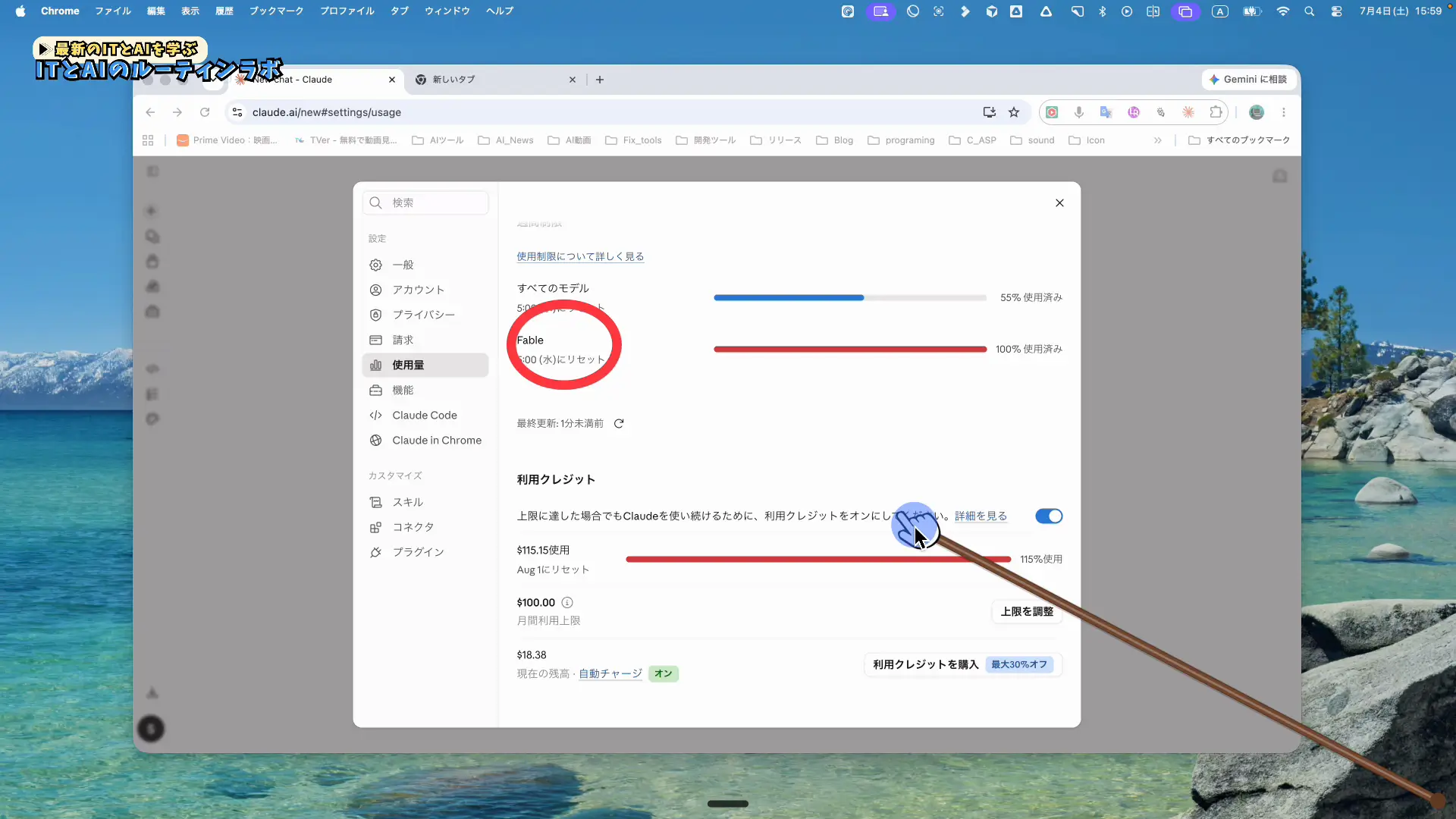This screenshot has width=1456, height=819.
Task: Open a new tab with plus button
Action: (x=600, y=80)
